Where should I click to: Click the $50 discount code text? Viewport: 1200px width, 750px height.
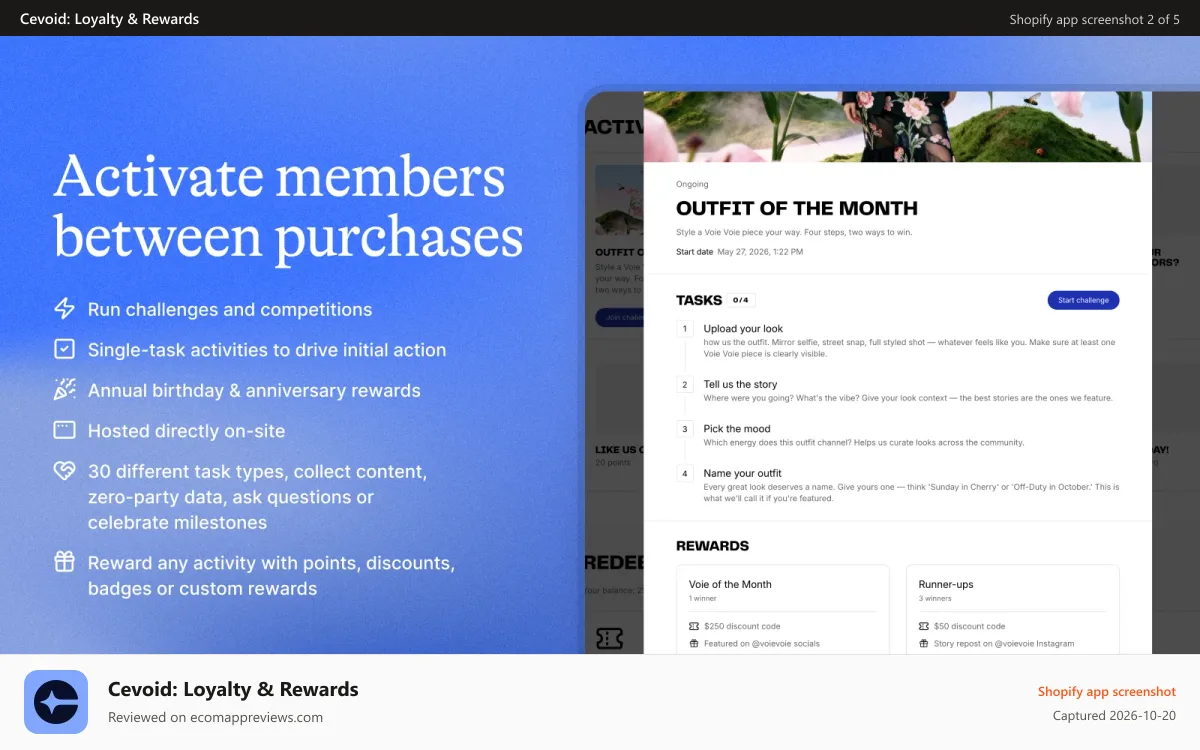pyautogui.click(x=970, y=626)
